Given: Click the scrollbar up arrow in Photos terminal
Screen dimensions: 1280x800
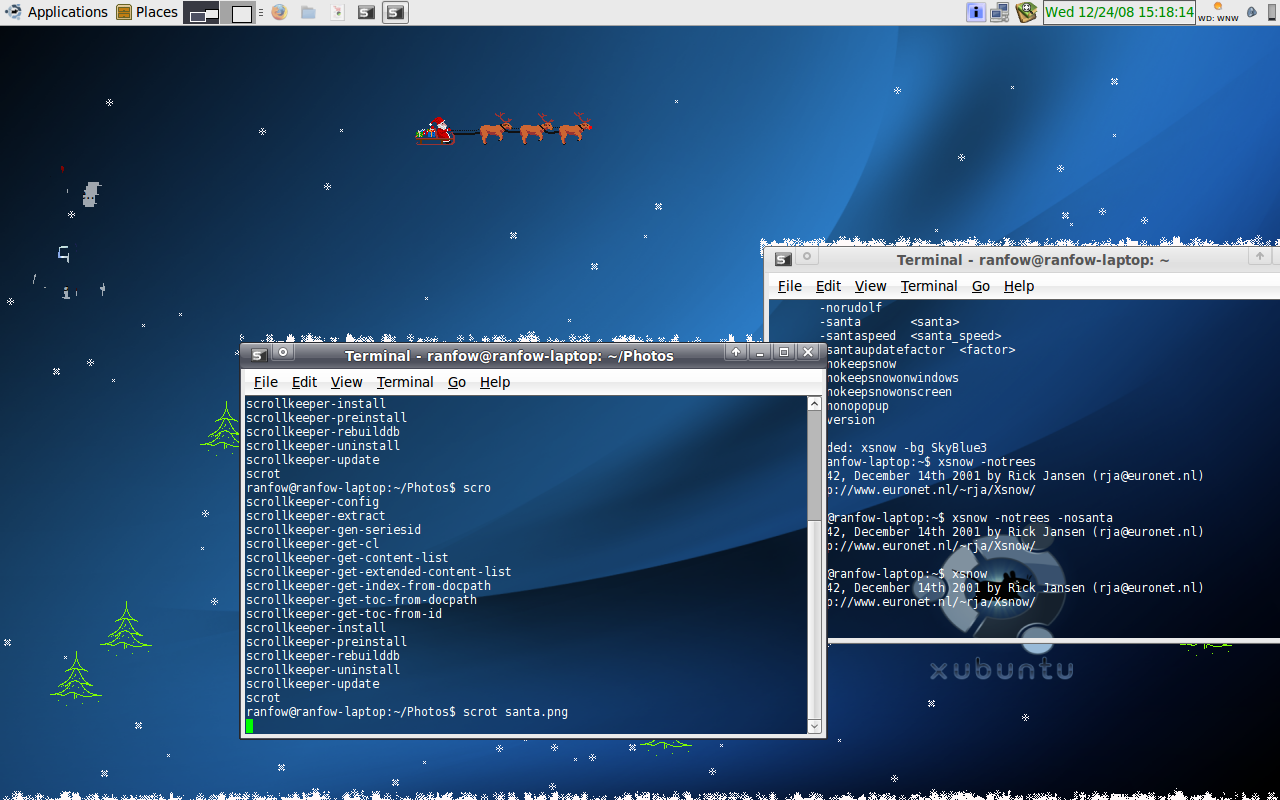Looking at the screenshot, I should pos(814,404).
